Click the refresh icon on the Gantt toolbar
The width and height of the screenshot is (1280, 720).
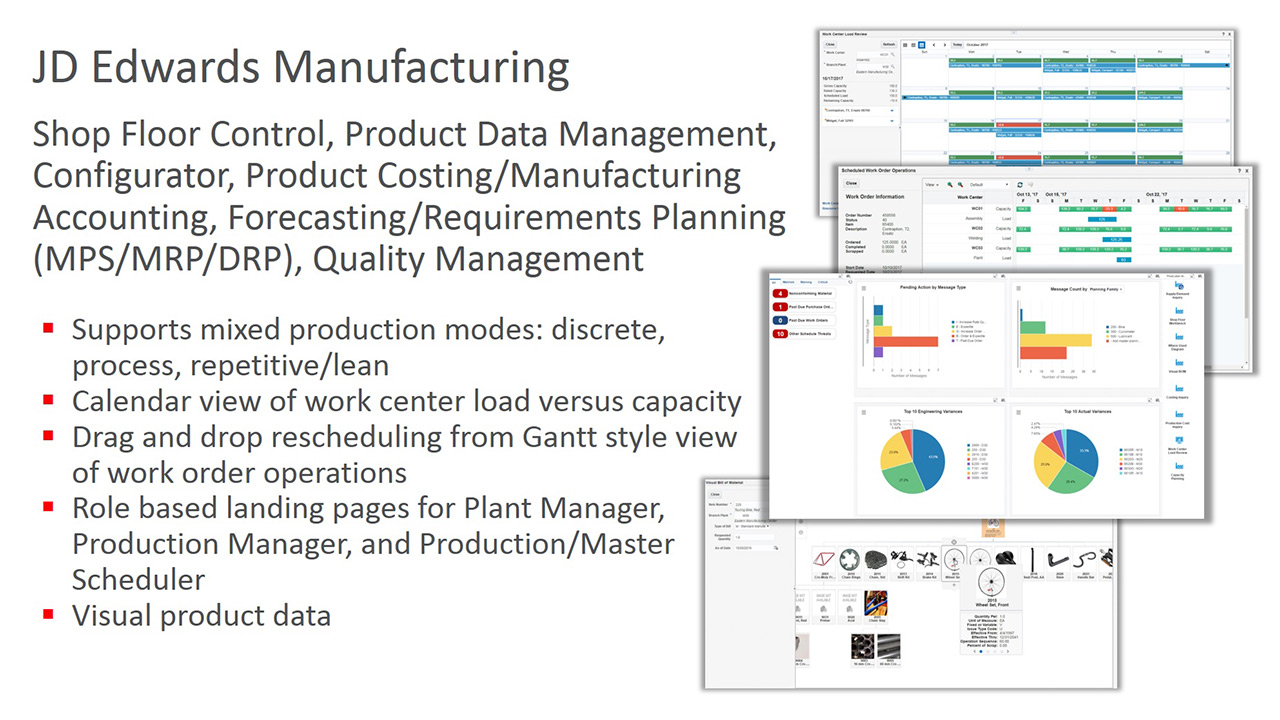(1020, 184)
